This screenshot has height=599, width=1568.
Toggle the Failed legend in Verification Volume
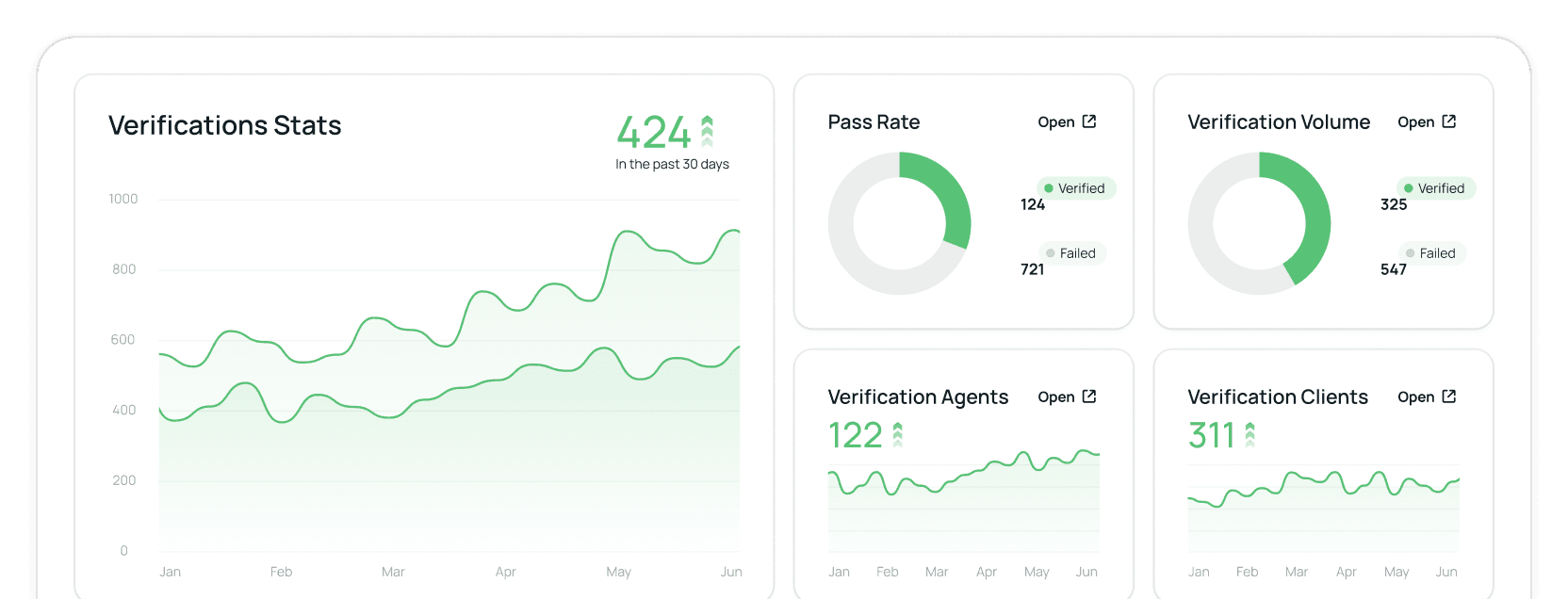(x=1432, y=253)
